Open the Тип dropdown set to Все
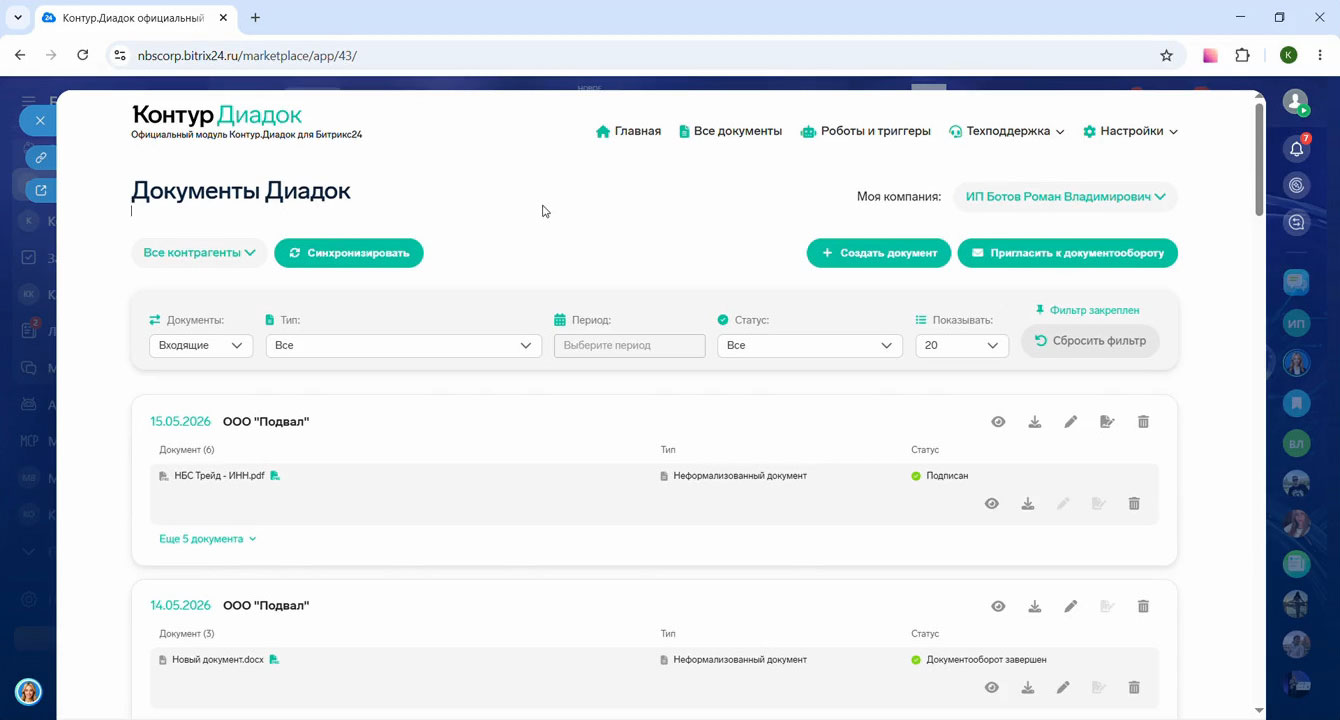Image resolution: width=1340 pixels, height=720 pixels. [403, 345]
